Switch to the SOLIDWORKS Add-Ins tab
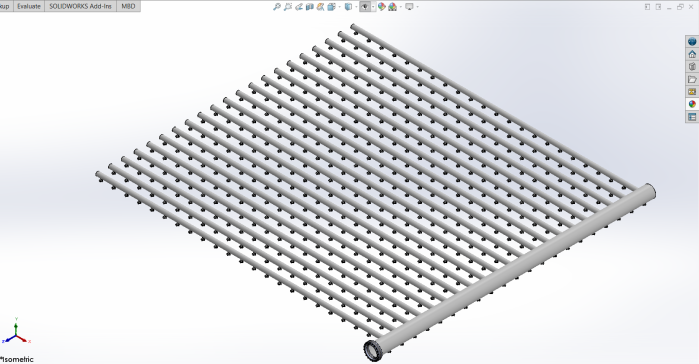Image resolution: width=699 pixels, height=364 pixels. click(x=80, y=6)
